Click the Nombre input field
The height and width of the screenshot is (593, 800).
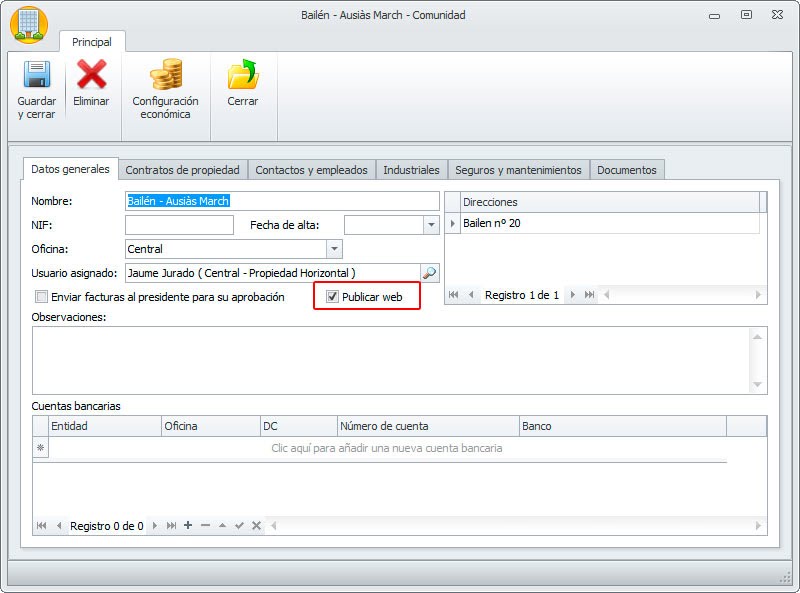[282, 201]
